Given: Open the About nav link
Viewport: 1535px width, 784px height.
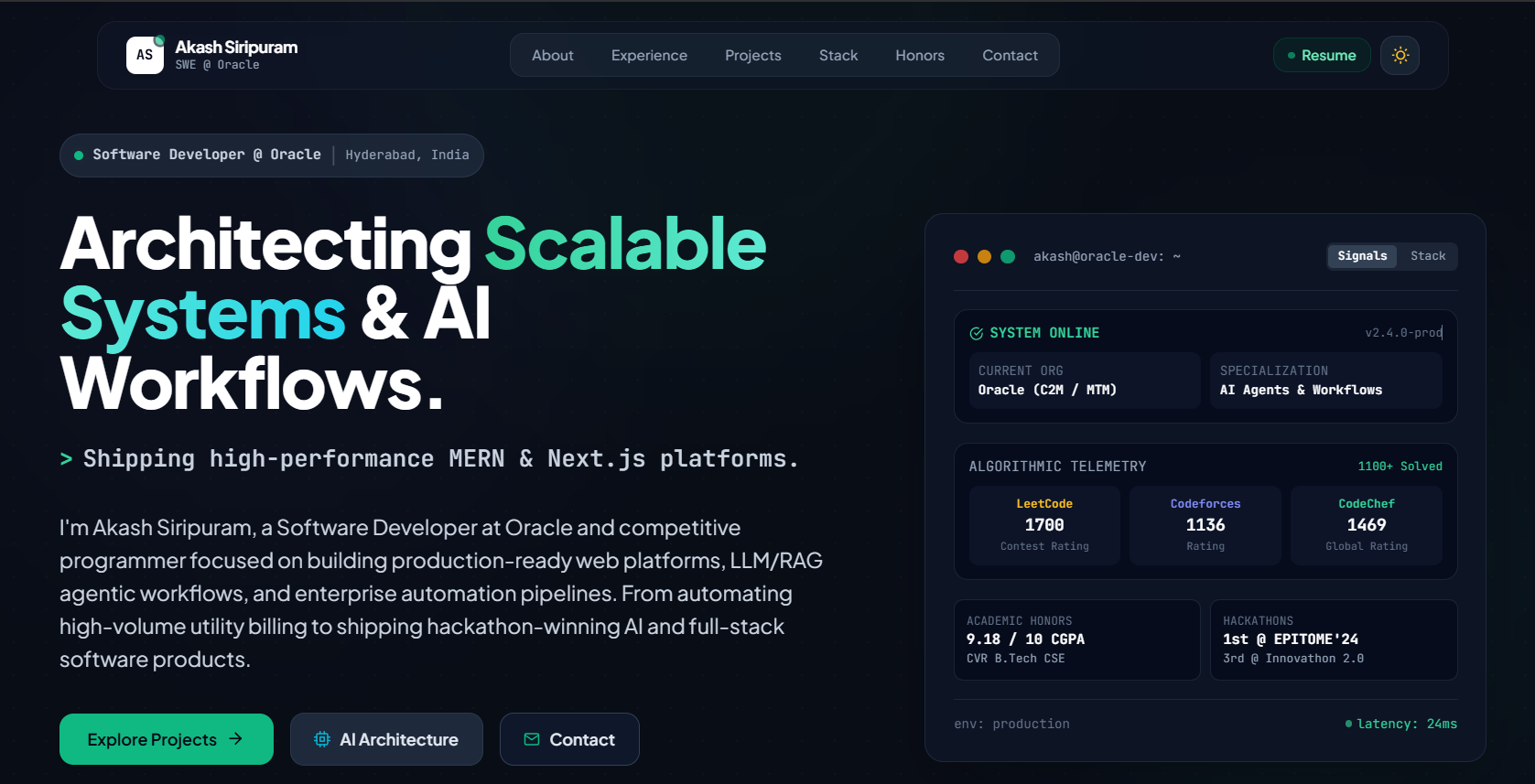Looking at the screenshot, I should [x=553, y=56].
